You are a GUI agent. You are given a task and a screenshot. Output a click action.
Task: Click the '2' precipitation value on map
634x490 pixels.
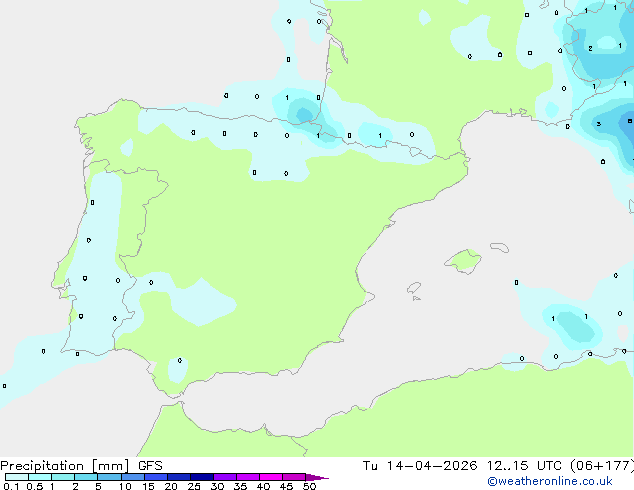coord(590,49)
